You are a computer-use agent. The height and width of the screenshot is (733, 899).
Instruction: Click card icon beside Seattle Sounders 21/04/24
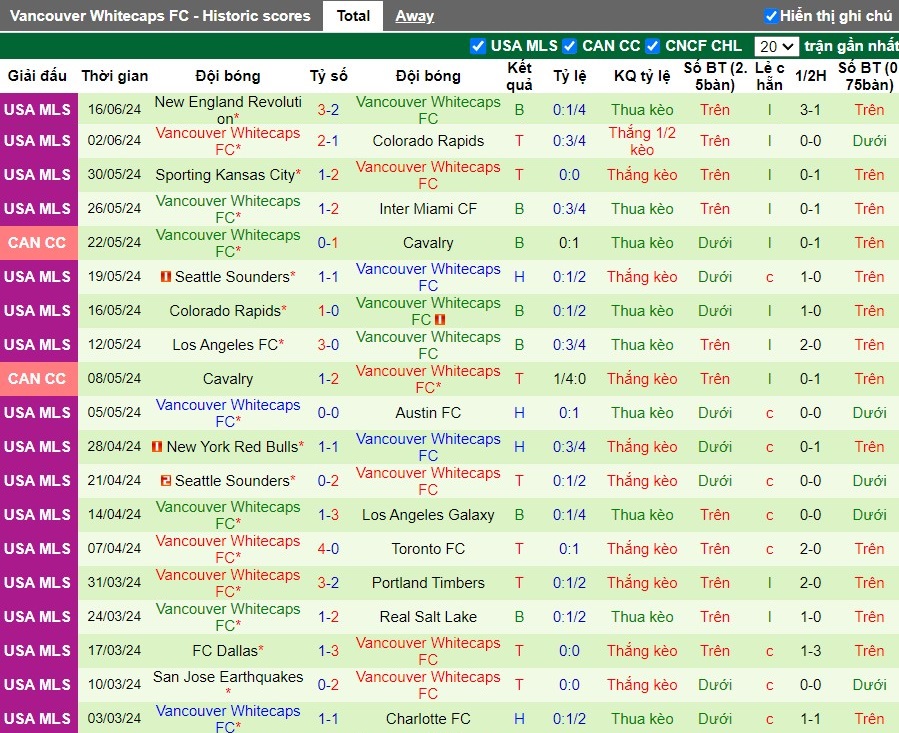[x=166, y=481]
